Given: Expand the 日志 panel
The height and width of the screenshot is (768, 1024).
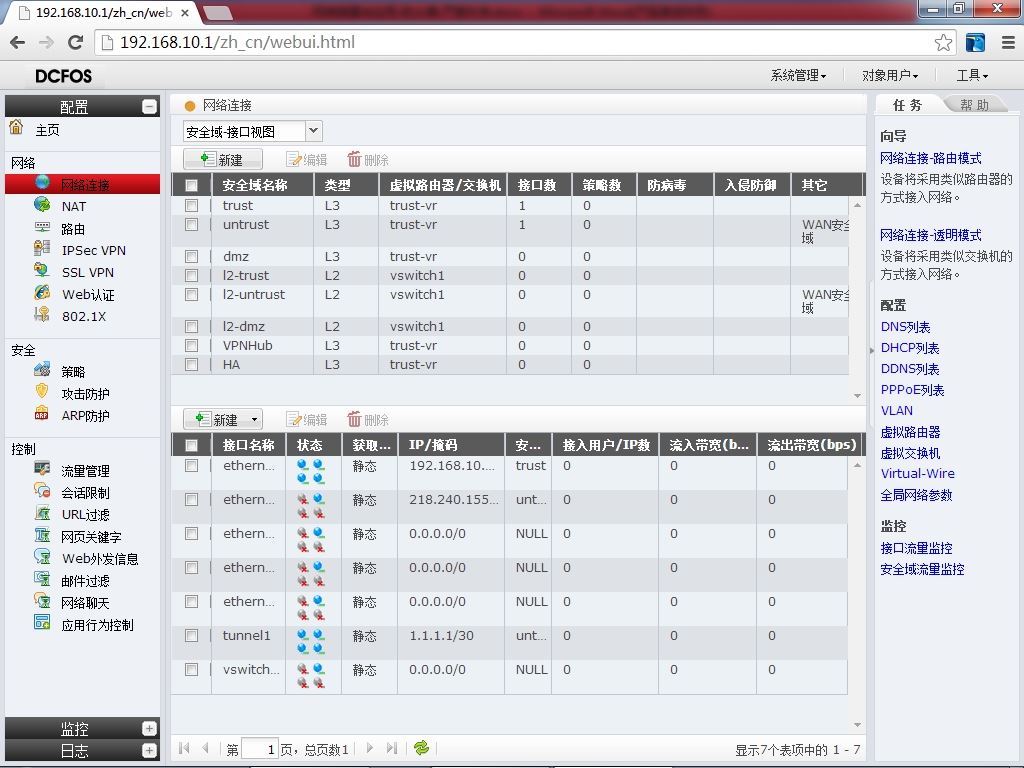Looking at the screenshot, I should (150, 750).
